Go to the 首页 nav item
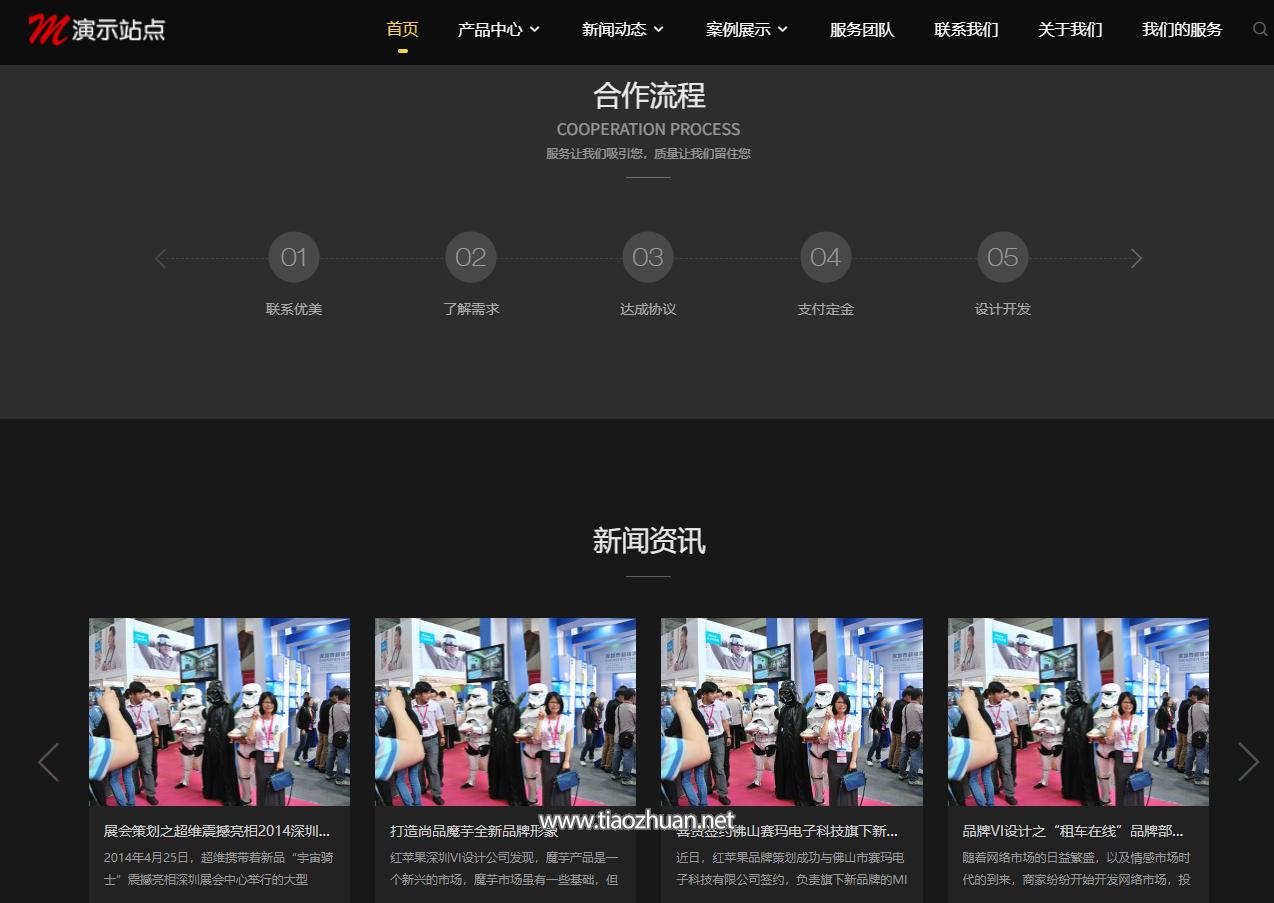 tap(402, 30)
